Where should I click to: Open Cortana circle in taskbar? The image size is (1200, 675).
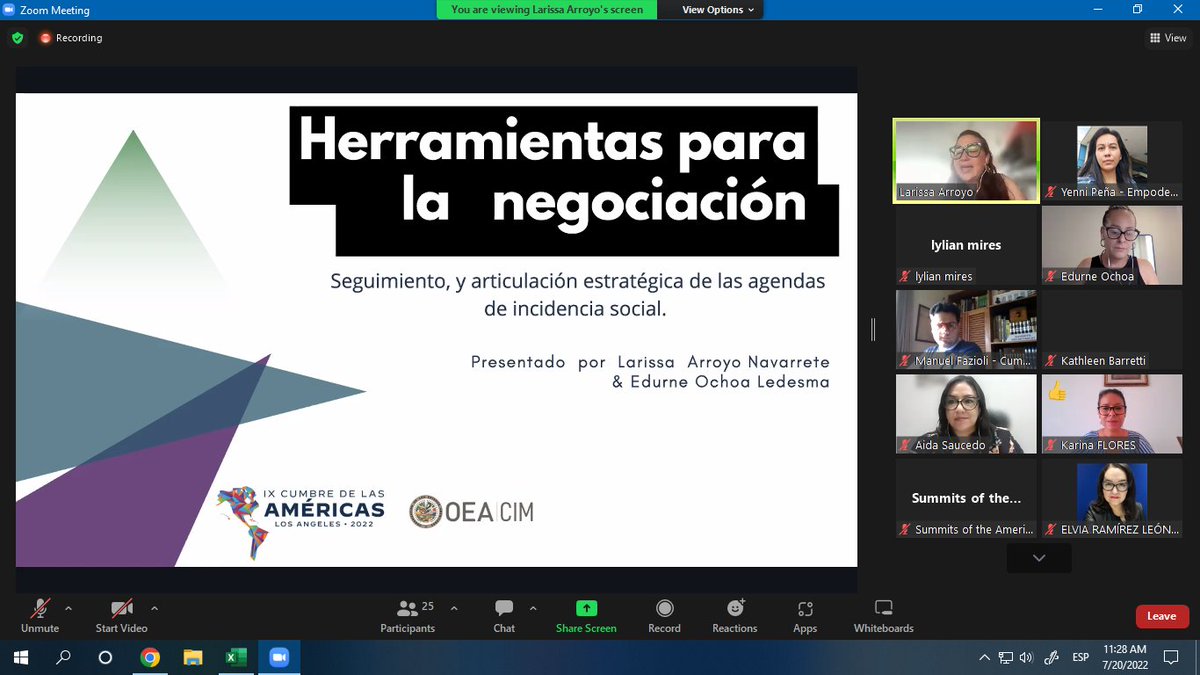(x=106, y=657)
